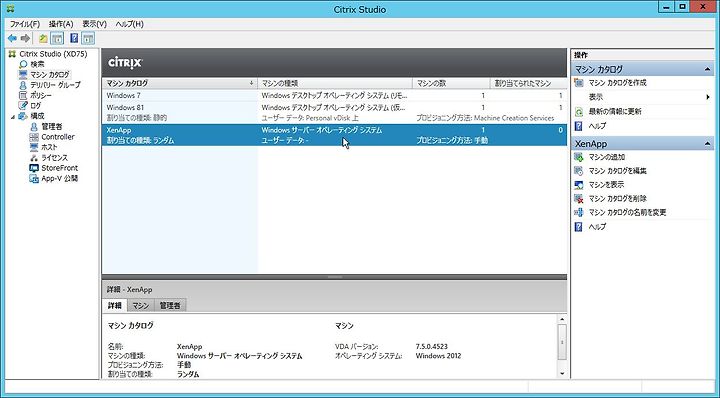This screenshot has width=720, height=398.
Task: Expand the 表示 submenu arrow
Action: pos(708,97)
